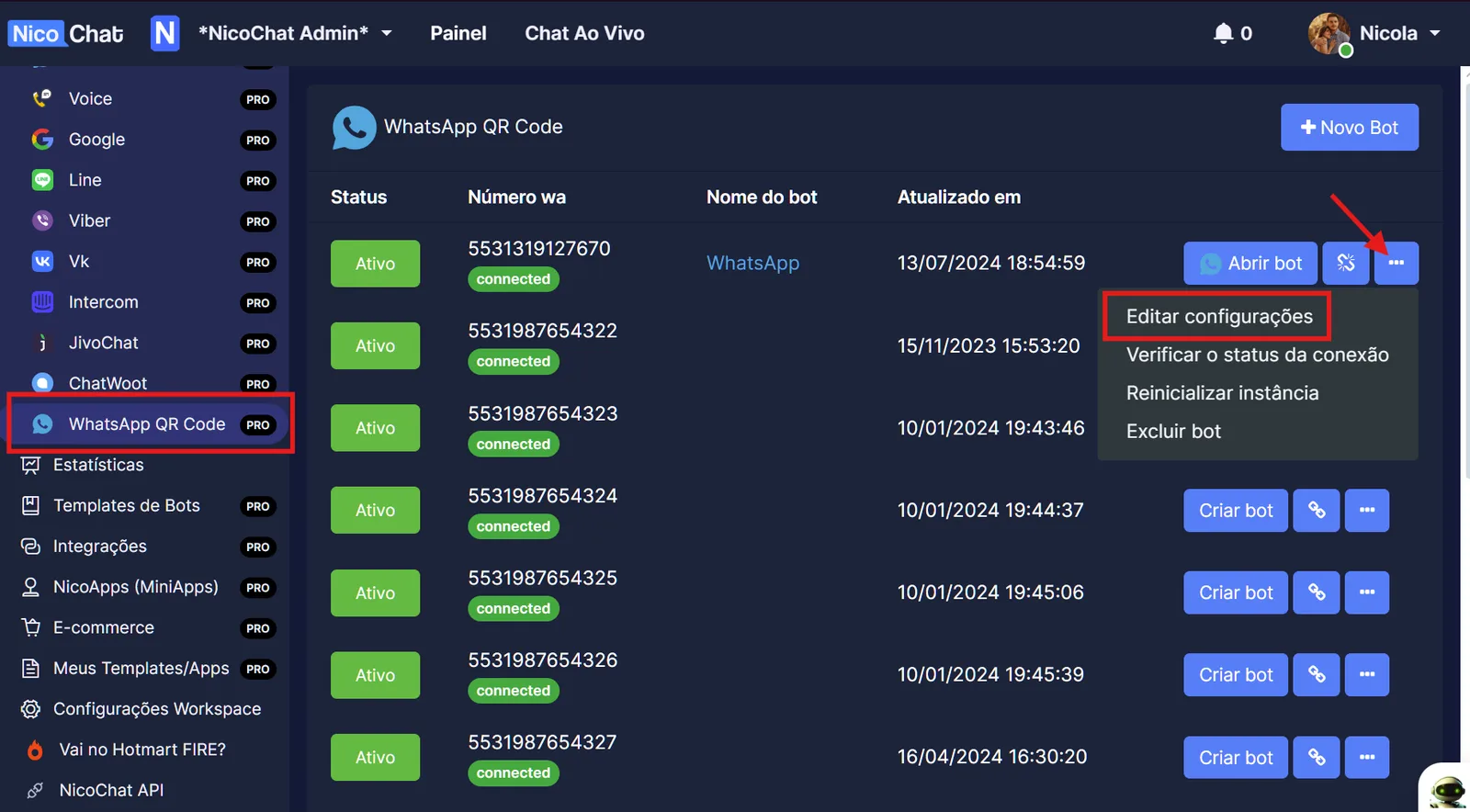This screenshot has height=812, width=1470.
Task: Click the Templates de Bots icon
Action: point(30,505)
